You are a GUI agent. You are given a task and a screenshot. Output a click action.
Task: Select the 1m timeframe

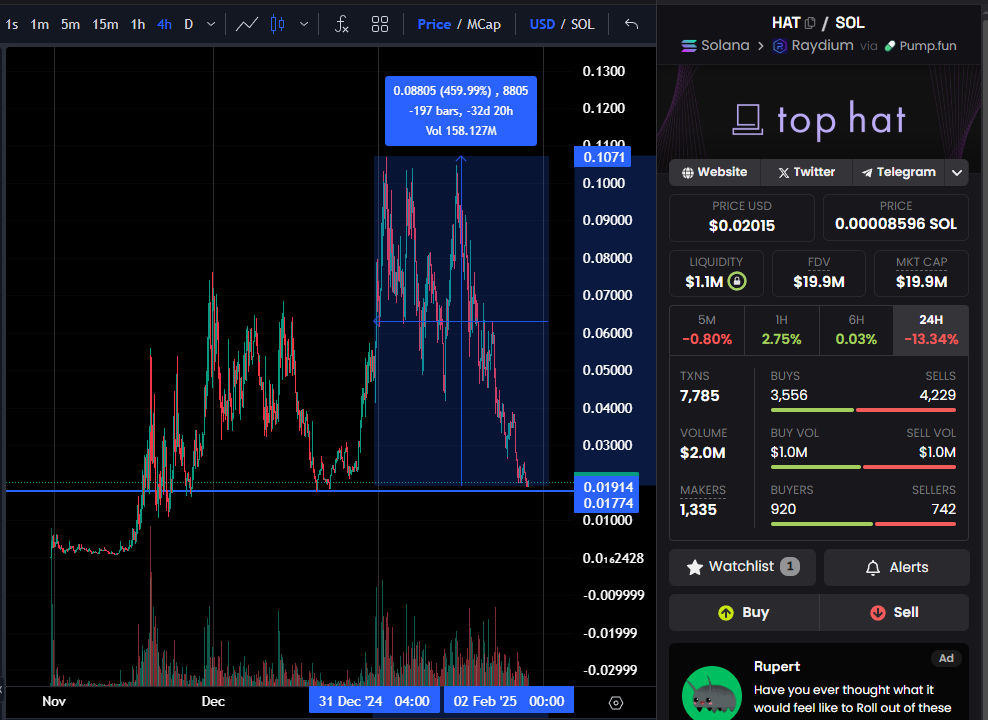[40, 25]
